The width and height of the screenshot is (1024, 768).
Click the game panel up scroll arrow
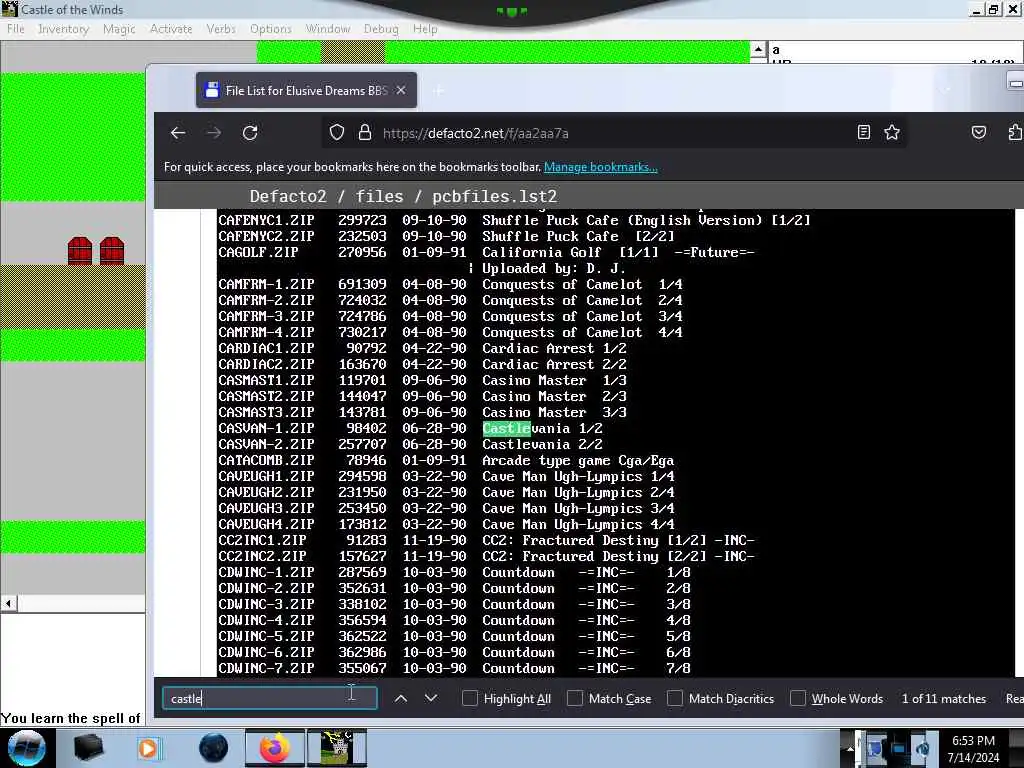click(x=758, y=50)
